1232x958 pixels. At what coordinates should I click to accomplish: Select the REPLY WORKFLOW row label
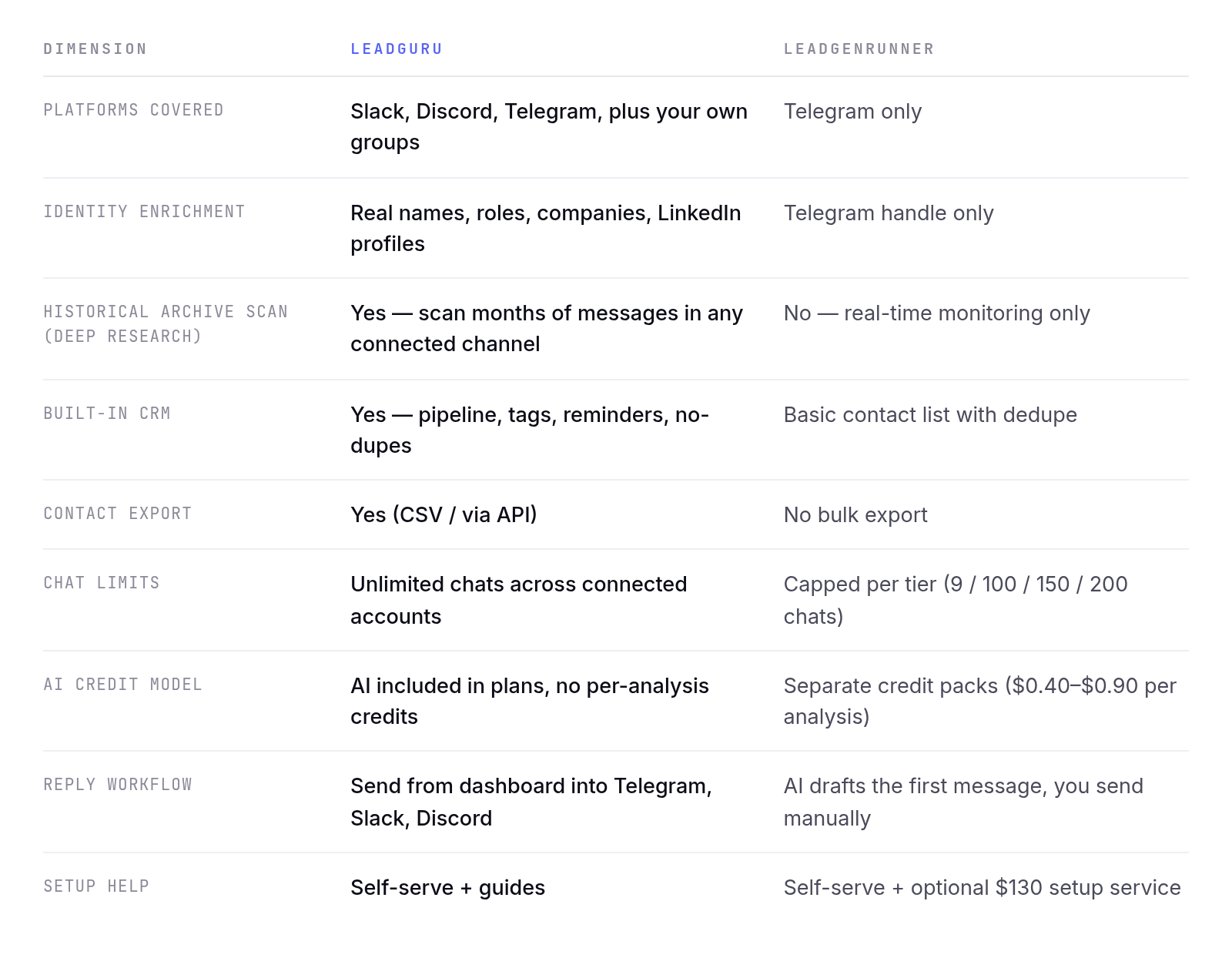pos(118,785)
